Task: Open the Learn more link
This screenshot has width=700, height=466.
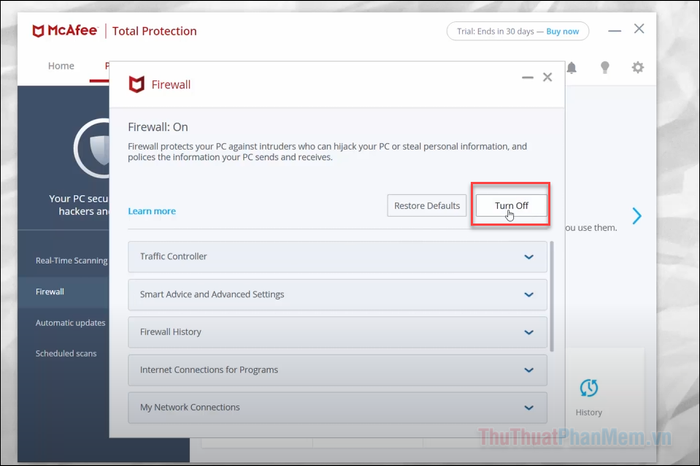Action: [x=152, y=211]
